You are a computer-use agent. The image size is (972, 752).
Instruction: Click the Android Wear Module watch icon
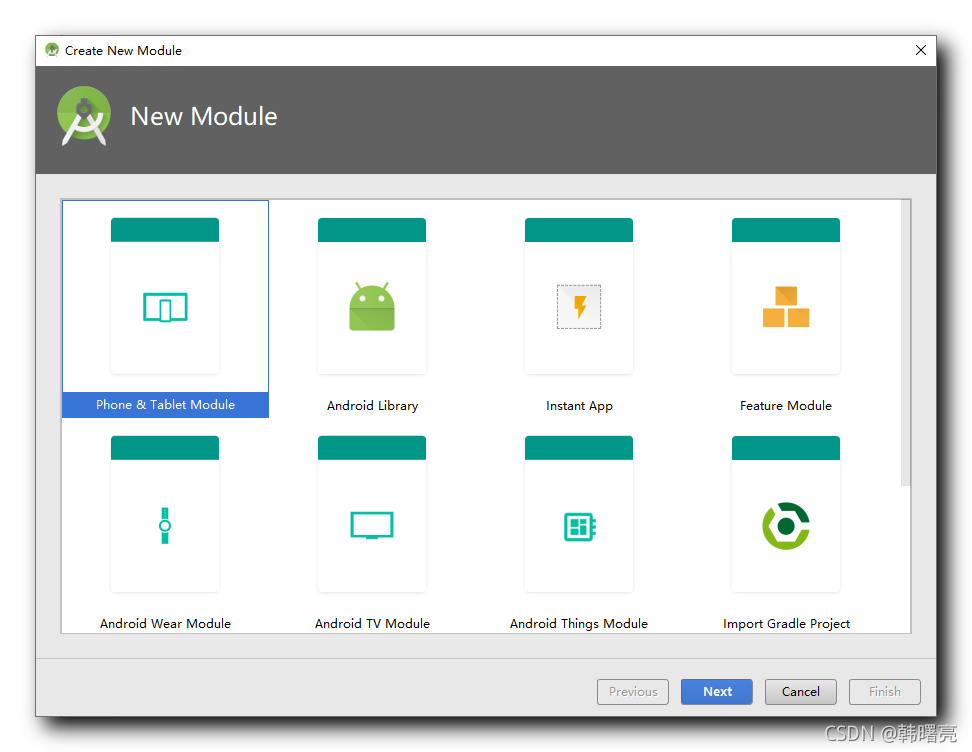[x=165, y=525]
